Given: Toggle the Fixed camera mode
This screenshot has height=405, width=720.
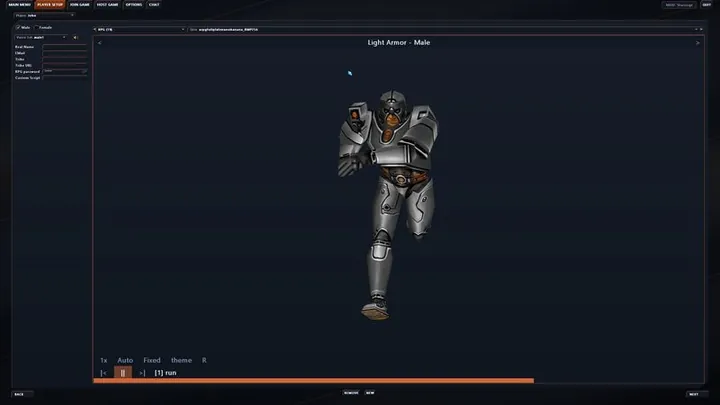Looking at the screenshot, I should pos(152,360).
